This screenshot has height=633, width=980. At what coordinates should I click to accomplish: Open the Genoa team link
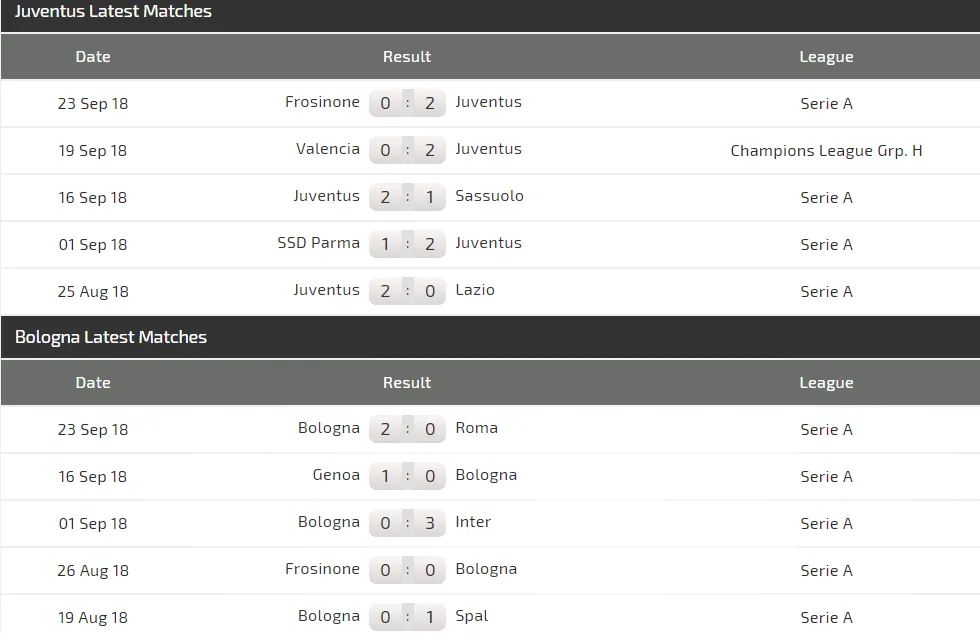click(x=336, y=475)
